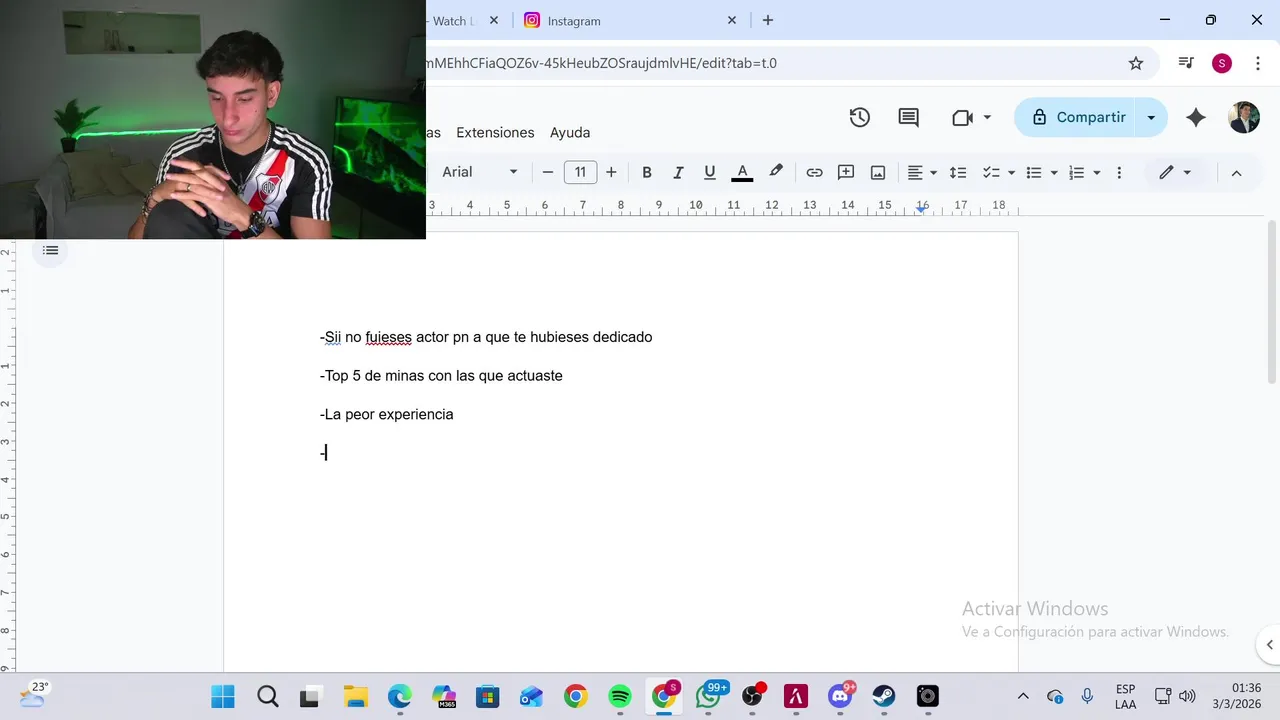Open the text color picker
This screenshot has height=720, width=1280.
tap(742, 172)
